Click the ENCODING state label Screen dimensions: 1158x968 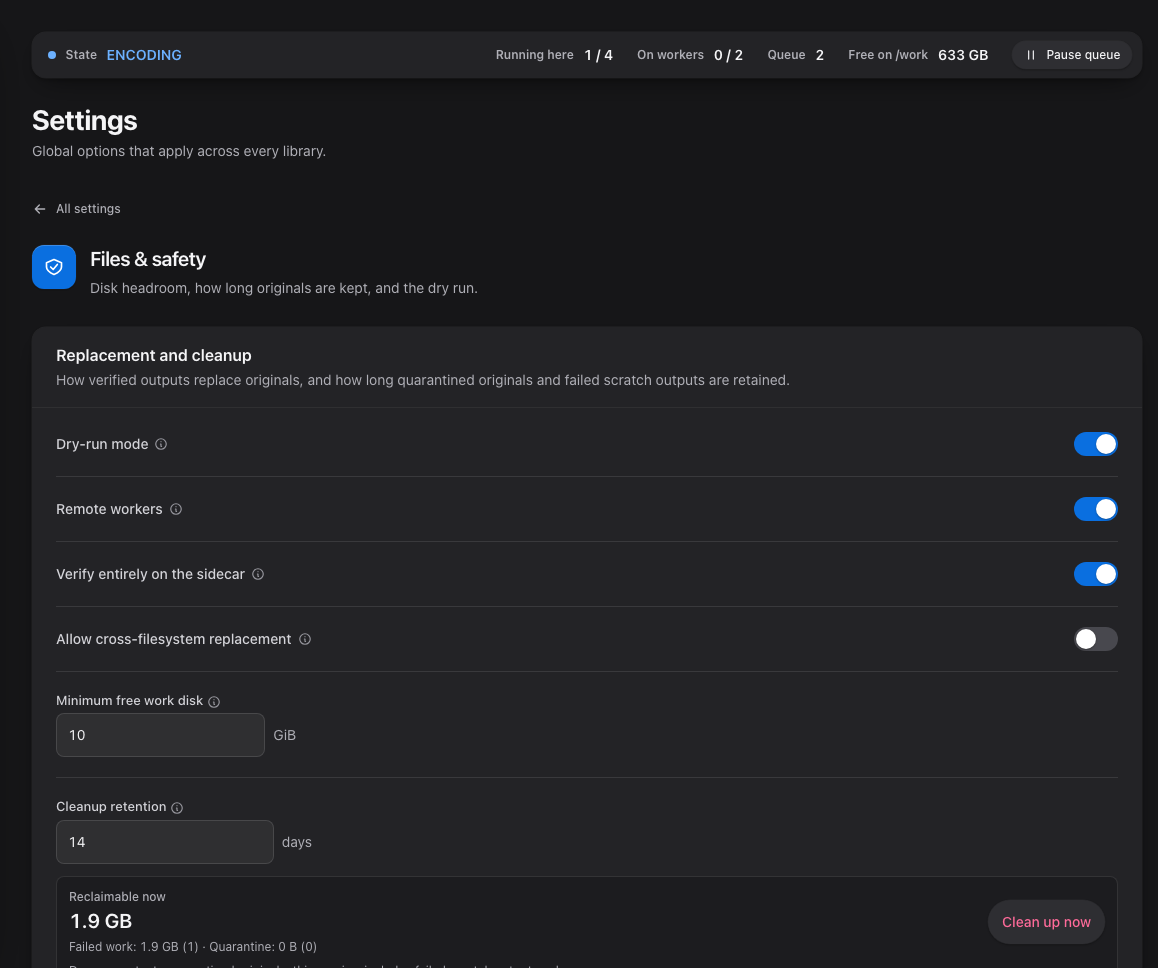coord(144,55)
